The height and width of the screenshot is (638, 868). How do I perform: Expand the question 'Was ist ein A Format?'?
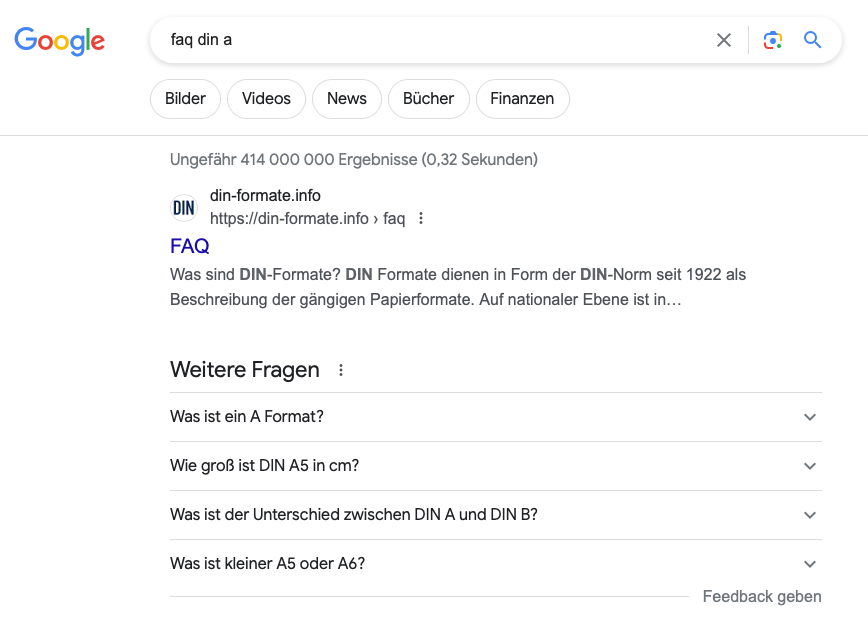pos(495,417)
